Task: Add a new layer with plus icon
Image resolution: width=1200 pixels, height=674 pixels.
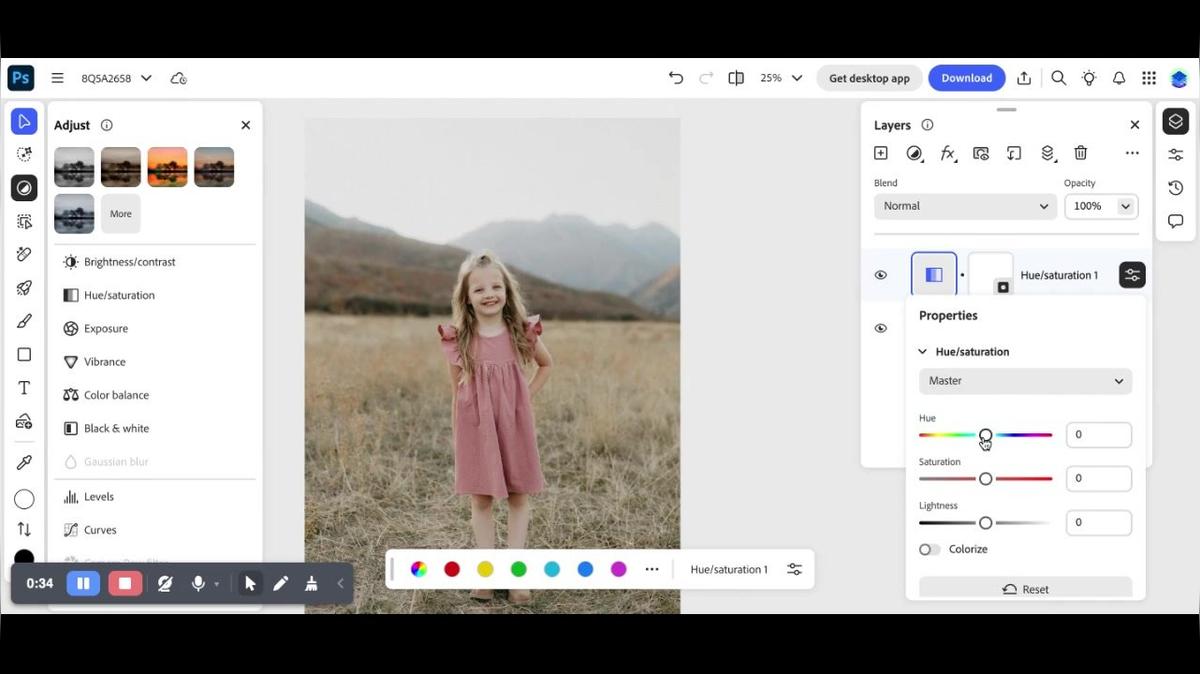Action: tap(880, 153)
